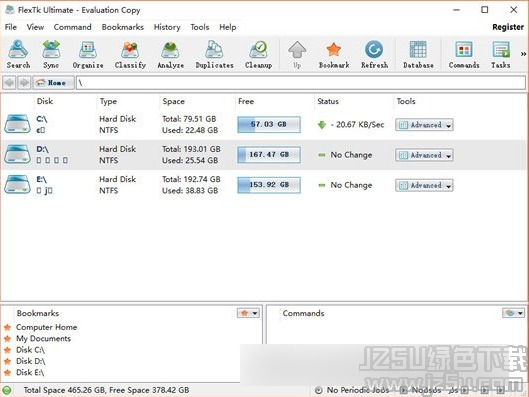Open Advanced dropdown for disk D:\
This screenshot has height=397, width=529.
pos(424,155)
